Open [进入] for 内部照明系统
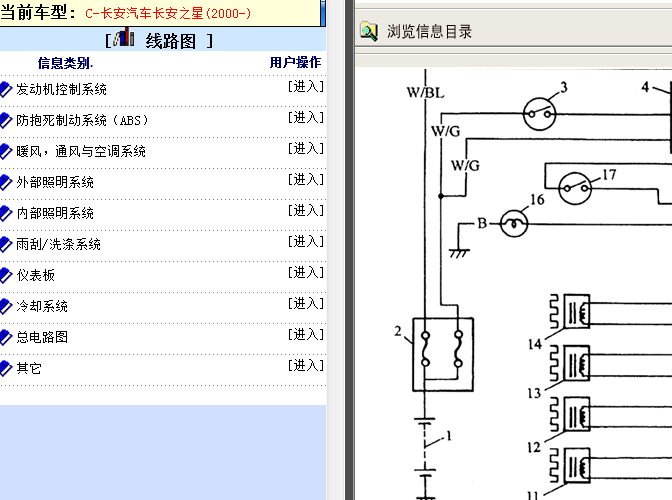 (306, 210)
